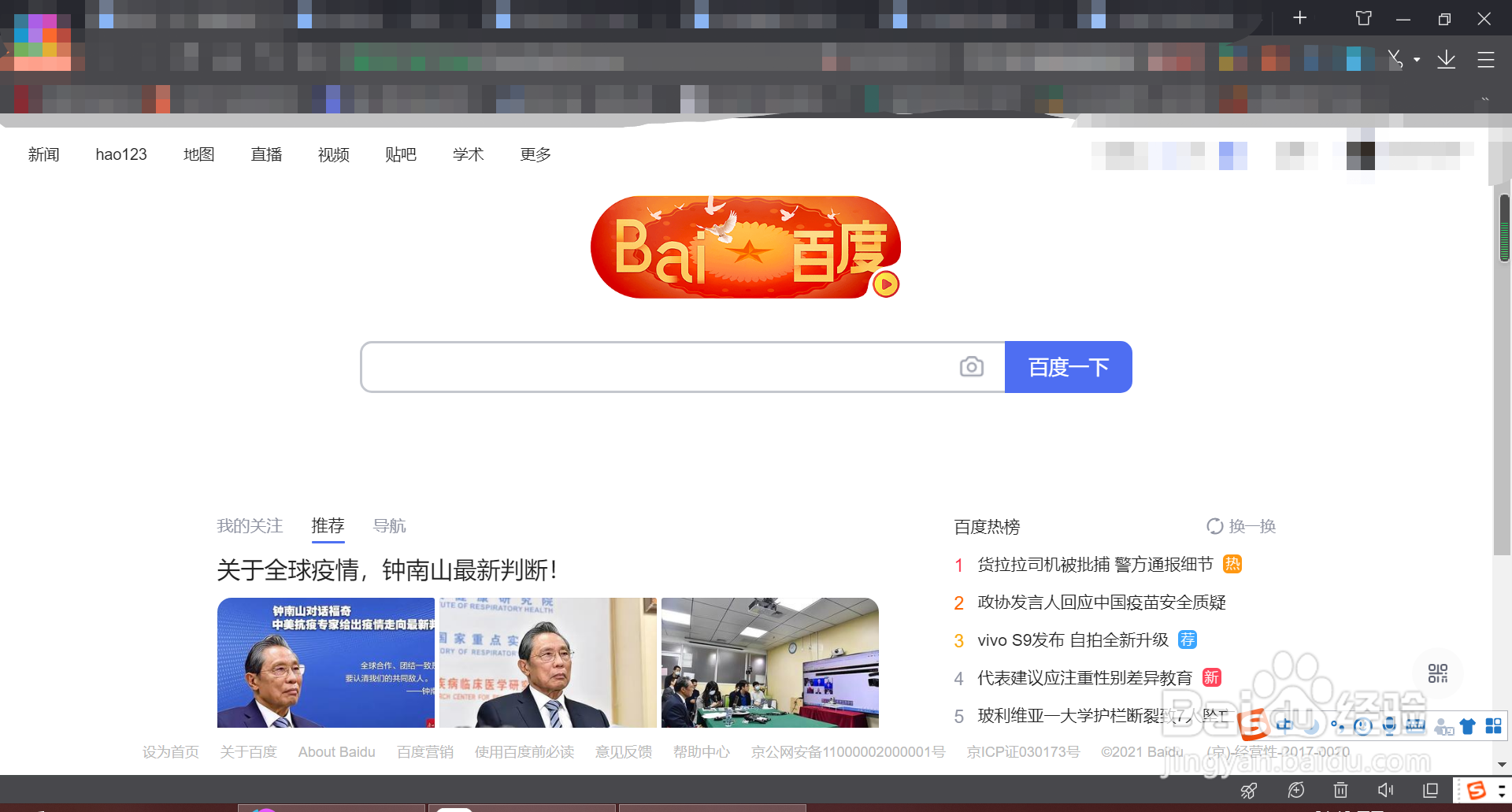Open the emoji panel on the Sogou toolbar
1512x812 pixels.
coord(1363,726)
